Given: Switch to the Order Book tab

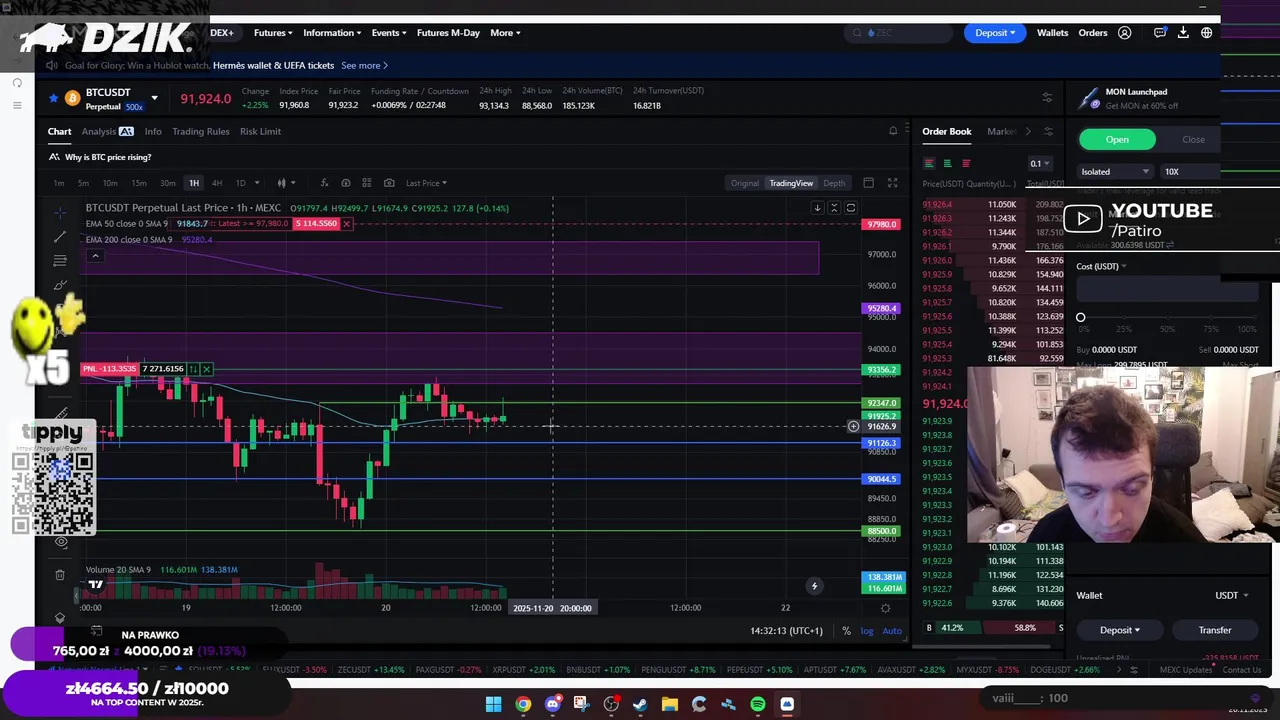Looking at the screenshot, I should (x=946, y=131).
